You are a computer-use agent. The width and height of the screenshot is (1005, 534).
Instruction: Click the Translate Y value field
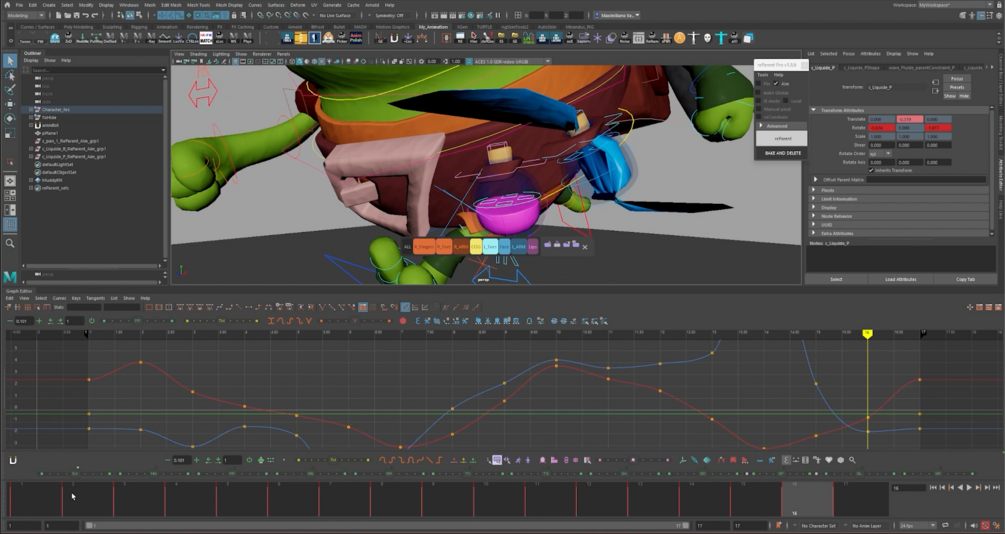(x=909, y=119)
